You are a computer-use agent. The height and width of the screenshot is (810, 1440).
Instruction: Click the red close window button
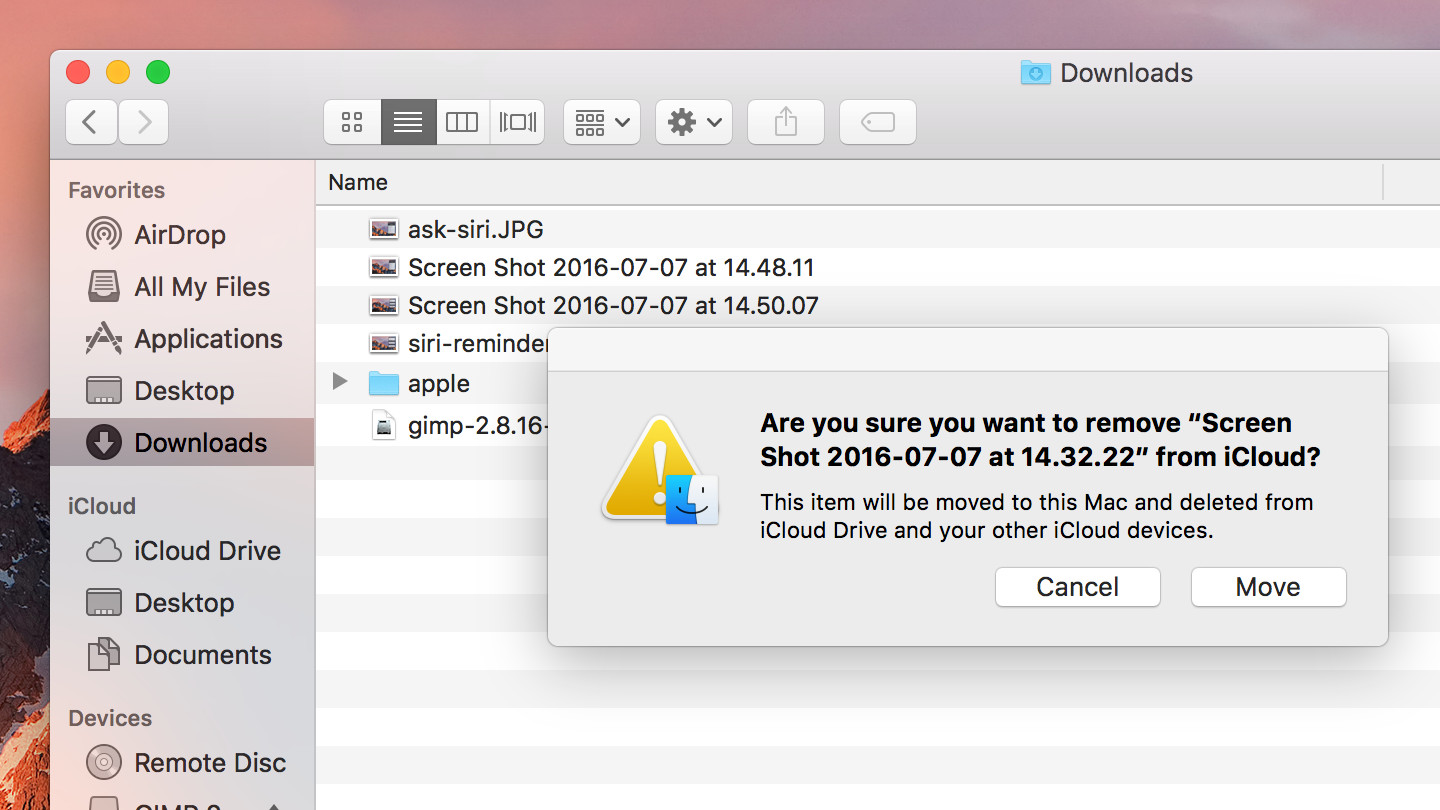[x=78, y=72]
